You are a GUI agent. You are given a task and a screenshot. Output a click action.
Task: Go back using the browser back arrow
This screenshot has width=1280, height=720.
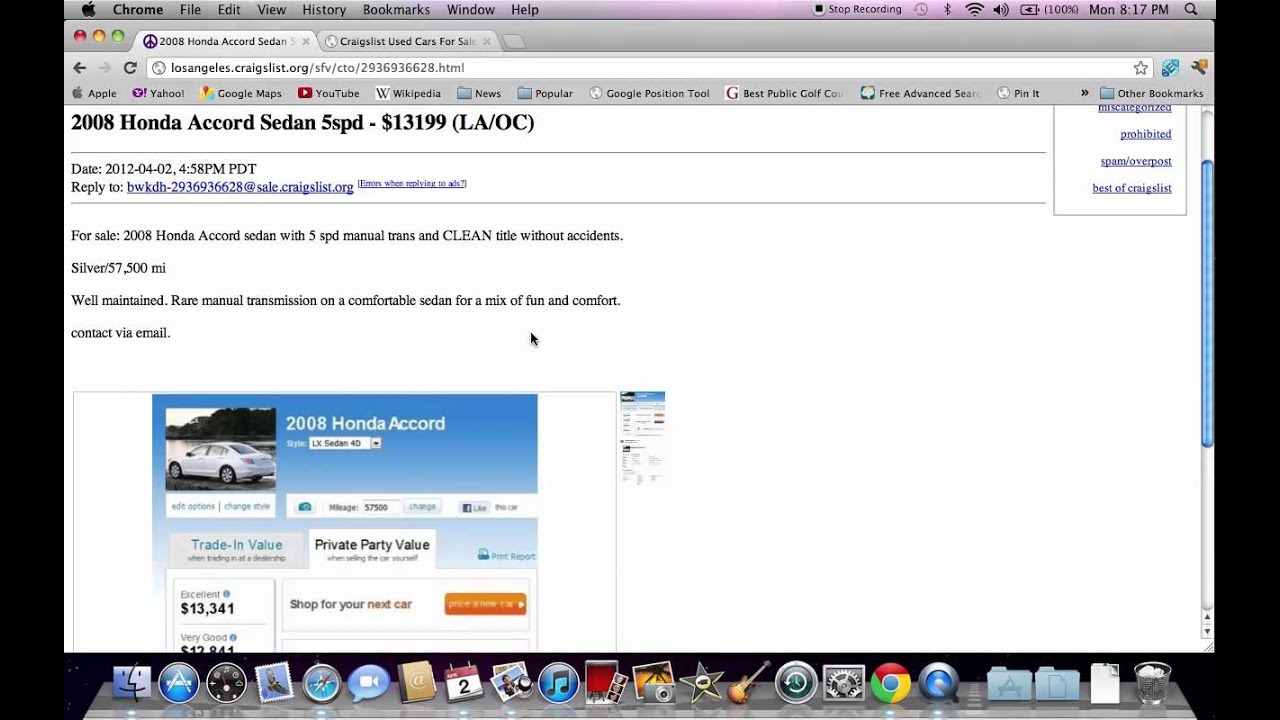(80, 67)
